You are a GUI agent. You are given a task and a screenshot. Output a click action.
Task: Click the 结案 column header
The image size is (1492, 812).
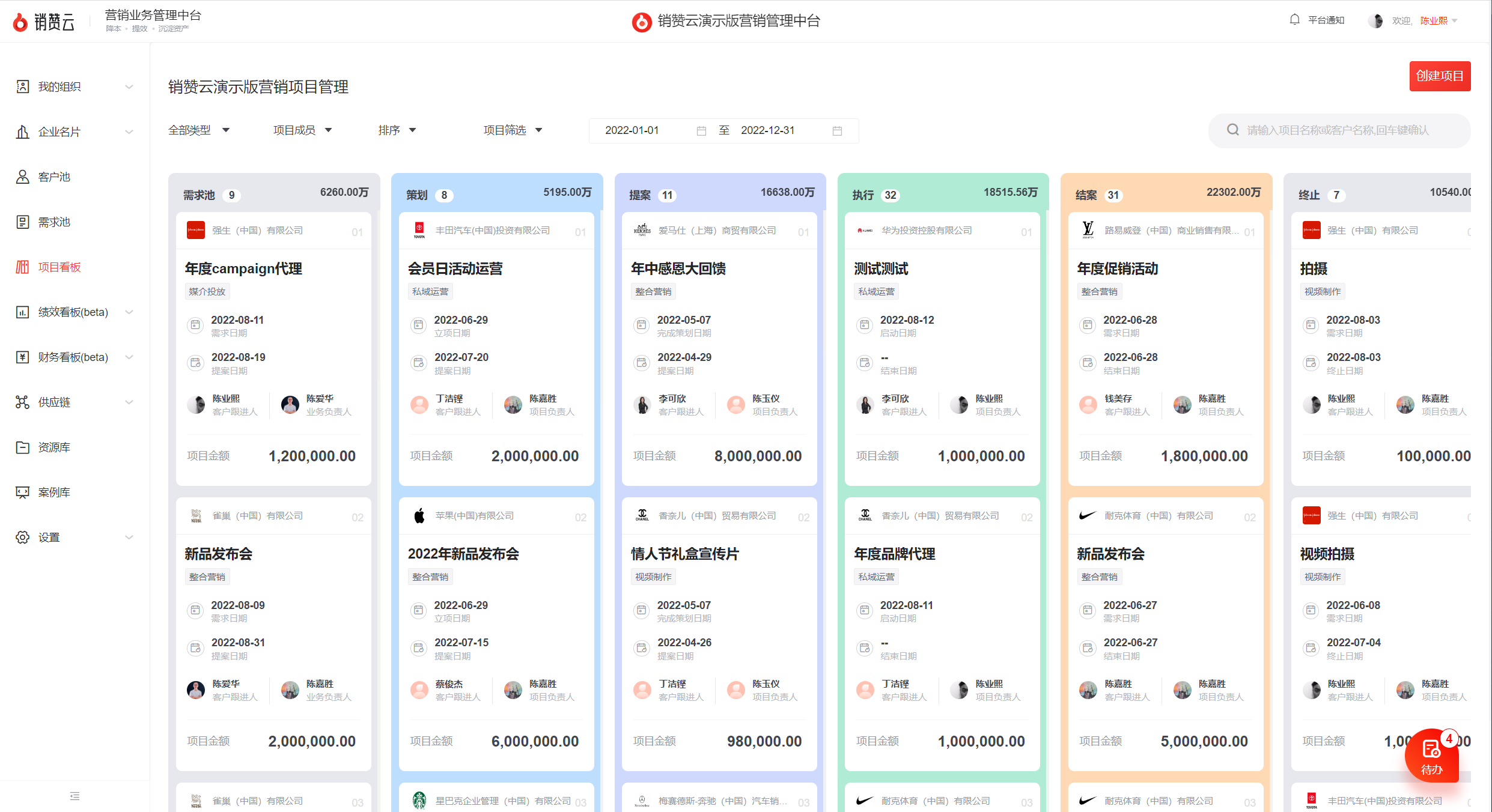tap(1166, 193)
